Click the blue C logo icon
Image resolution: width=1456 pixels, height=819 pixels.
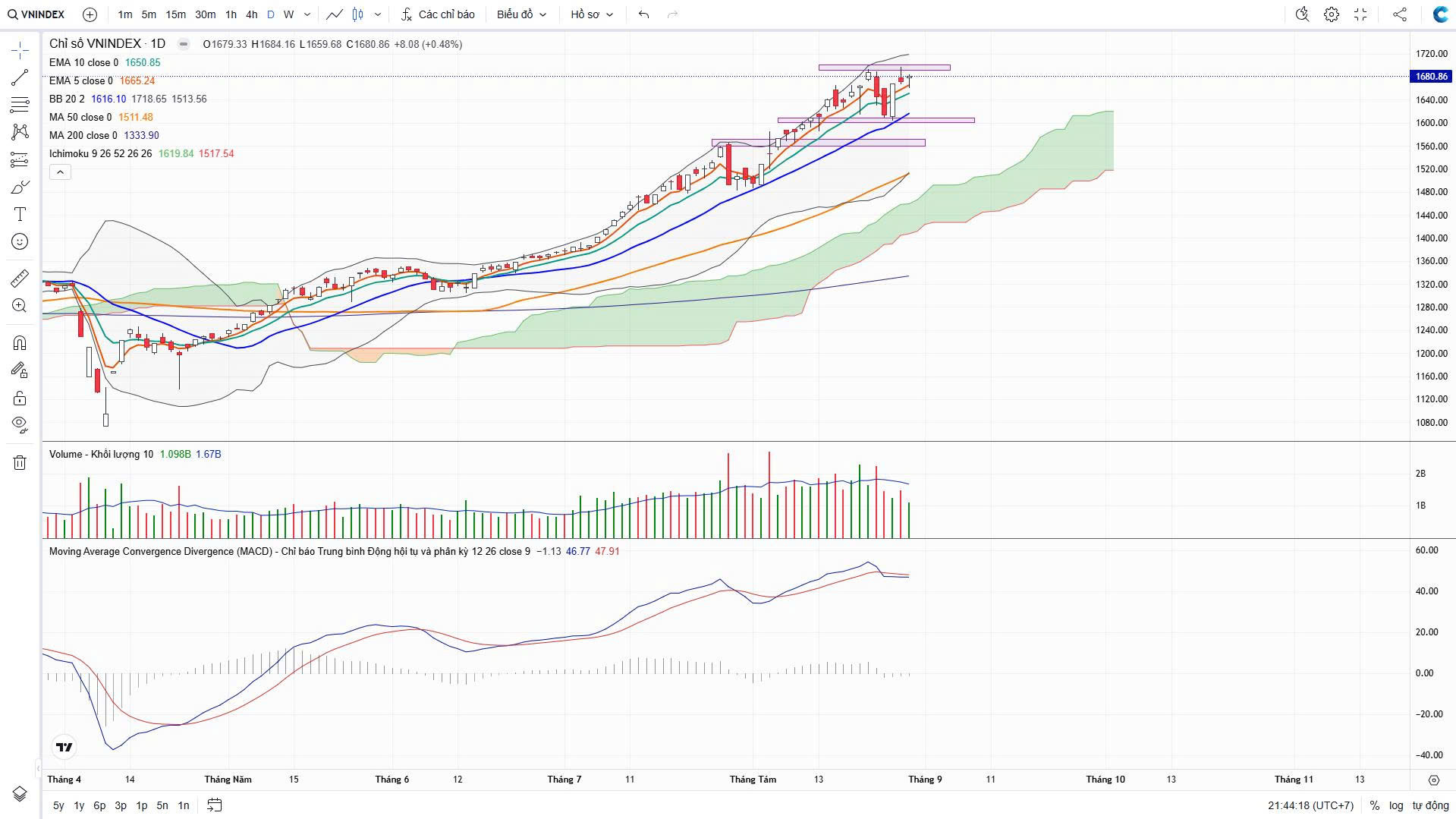(1440, 14)
